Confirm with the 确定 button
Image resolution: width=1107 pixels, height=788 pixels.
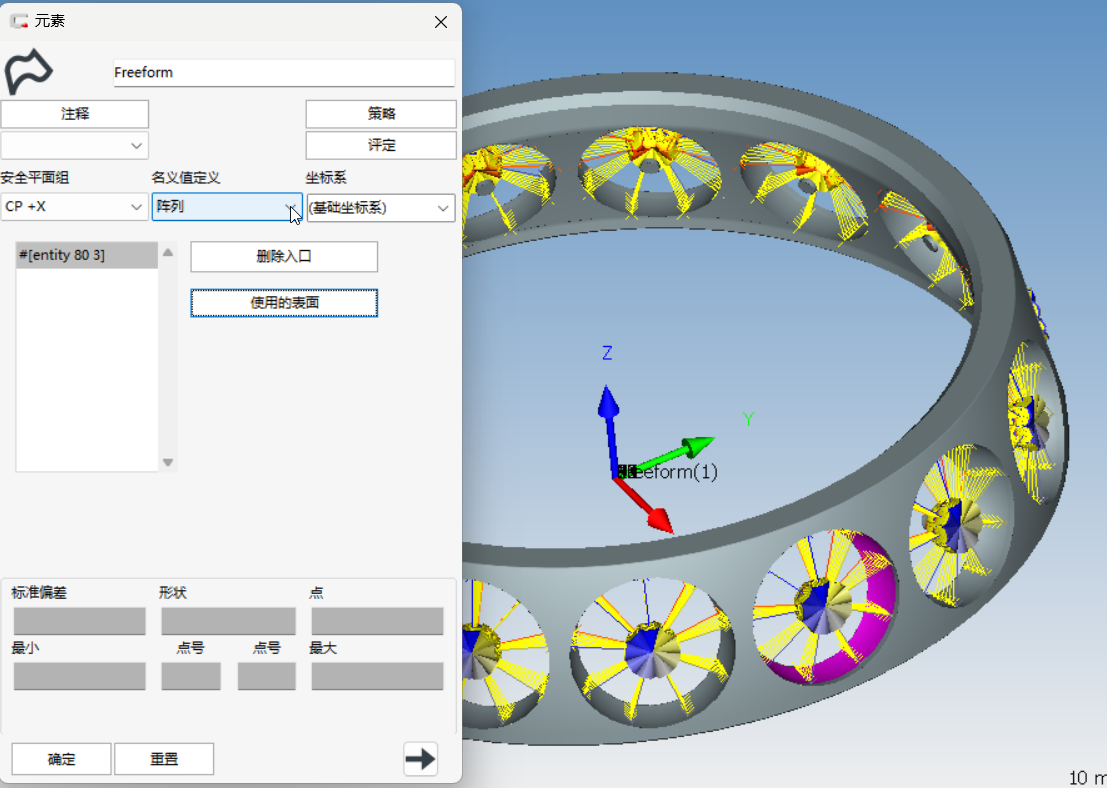(x=61, y=759)
